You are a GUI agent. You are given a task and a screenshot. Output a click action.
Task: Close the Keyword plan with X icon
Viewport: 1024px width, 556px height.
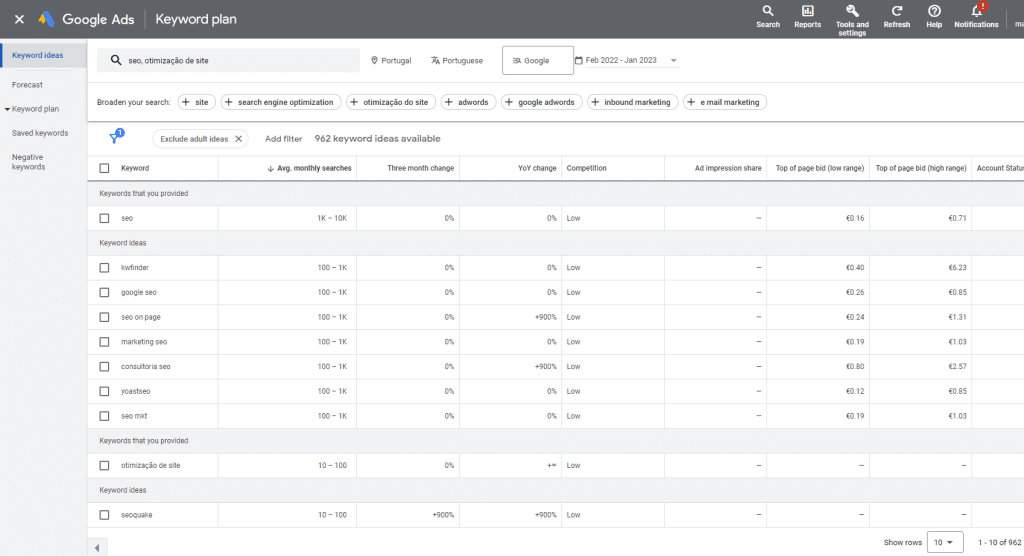(x=19, y=19)
